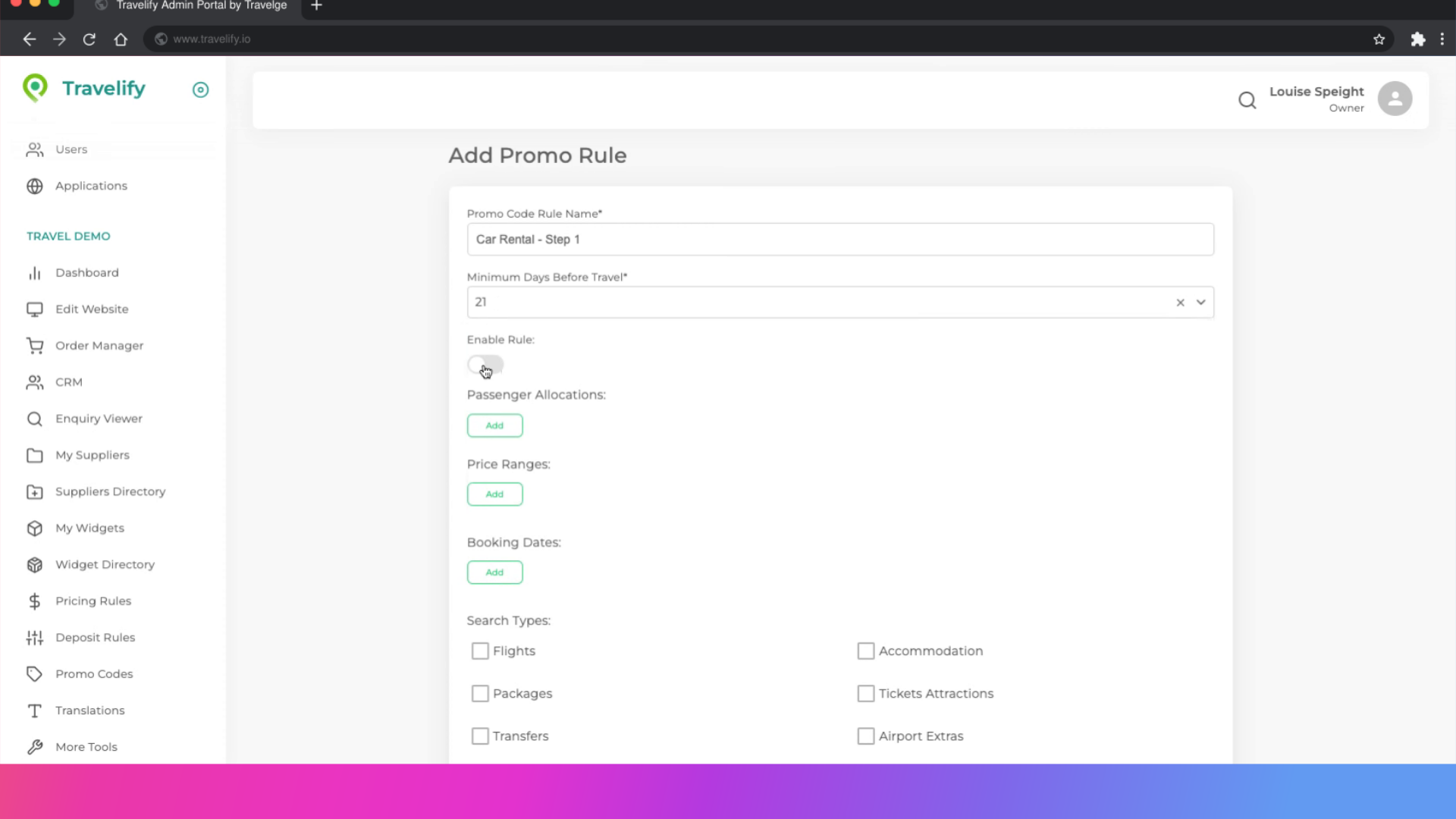Click the search magnifier icon in header
This screenshot has height=819, width=1456.
[1247, 100]
